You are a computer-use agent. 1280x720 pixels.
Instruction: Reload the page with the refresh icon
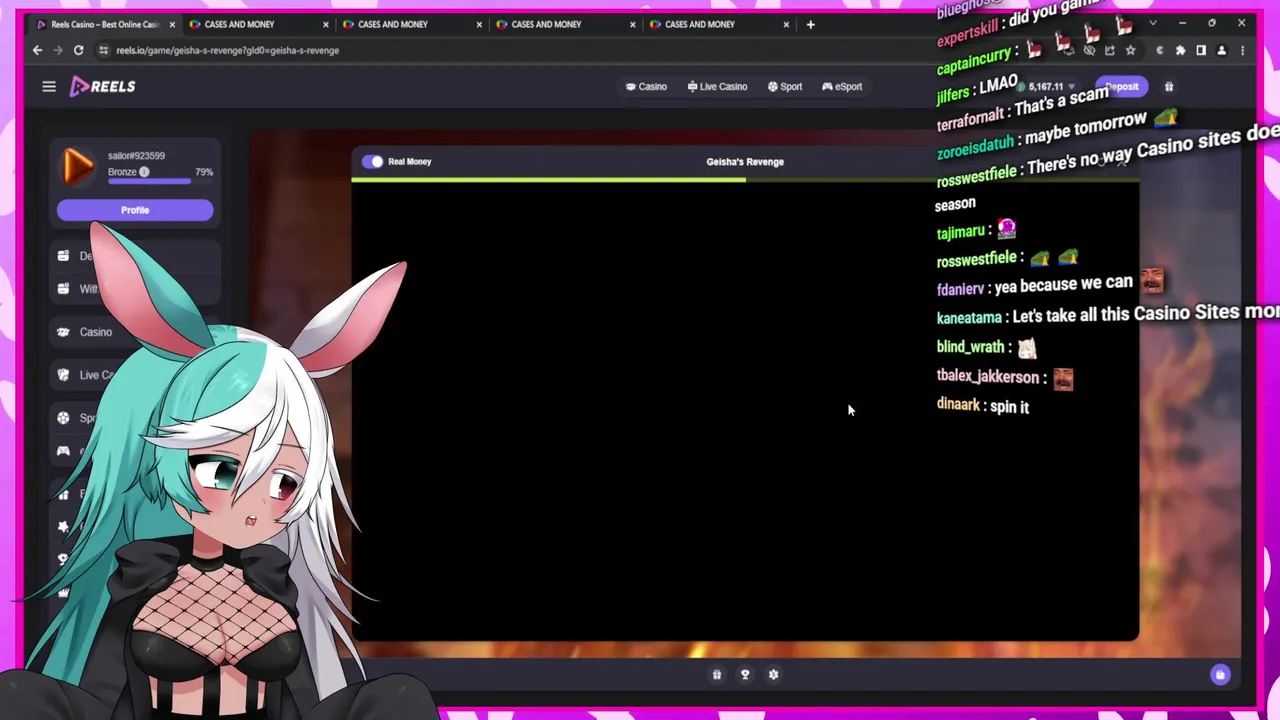pyautogui.click(x=78, y=50)
